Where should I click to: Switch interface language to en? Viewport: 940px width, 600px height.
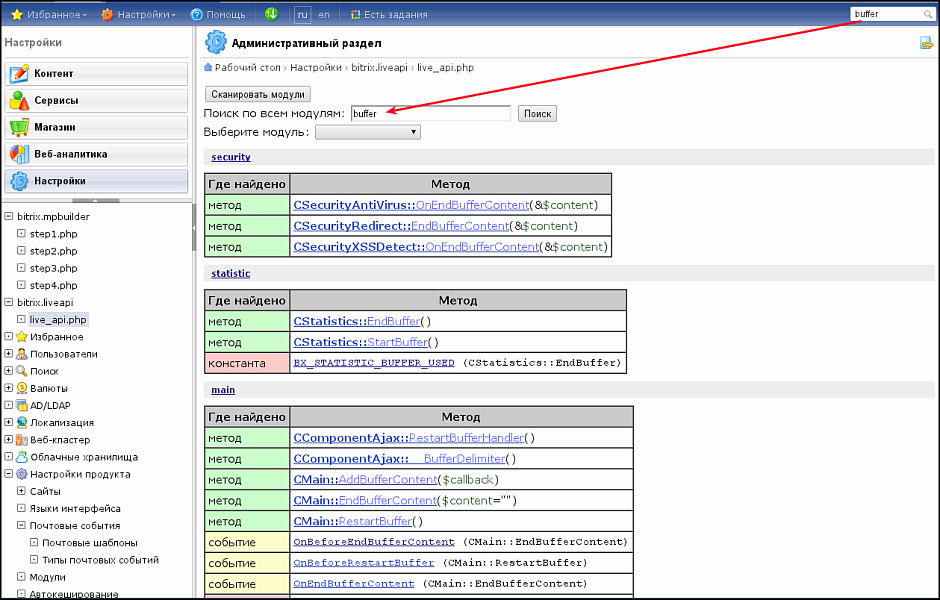324,15
